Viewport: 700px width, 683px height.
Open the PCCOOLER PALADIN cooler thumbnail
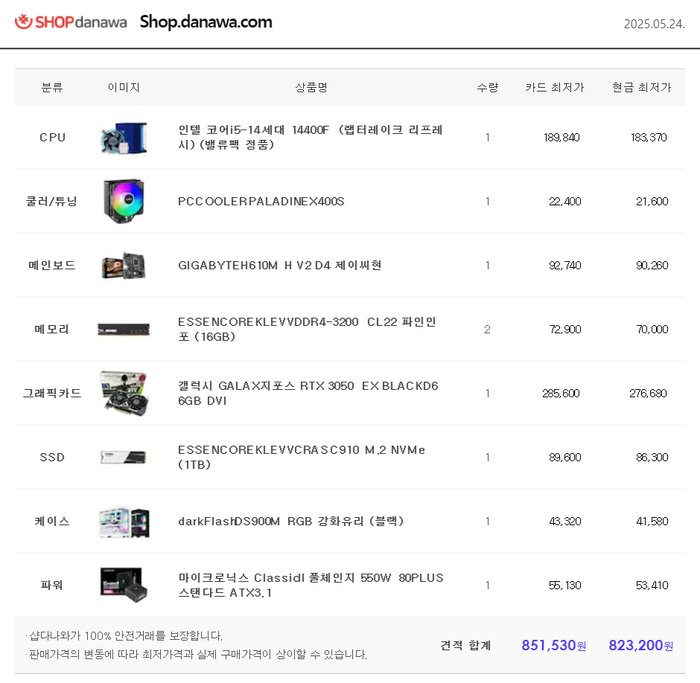124,201
